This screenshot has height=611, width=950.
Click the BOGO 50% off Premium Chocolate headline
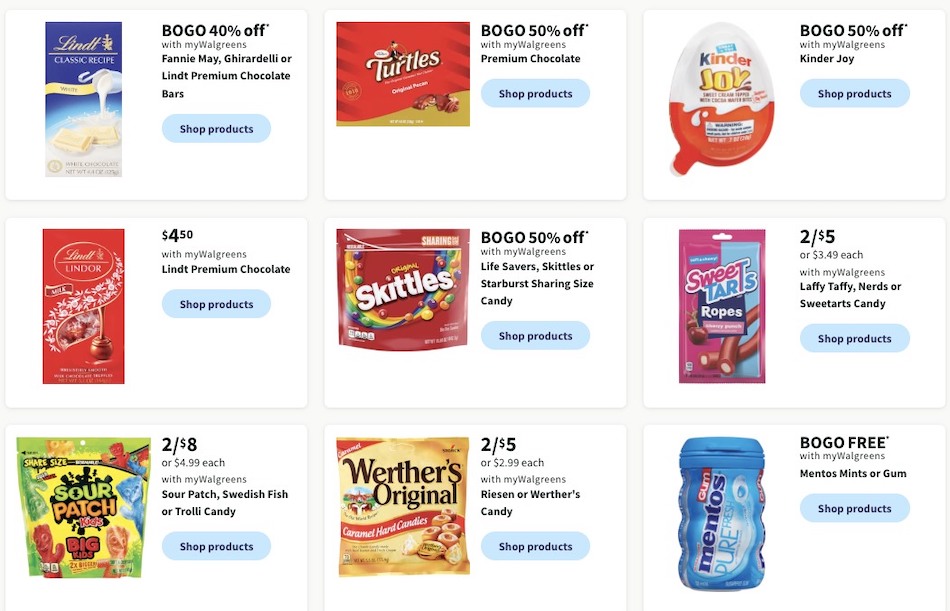pos(533,30)
